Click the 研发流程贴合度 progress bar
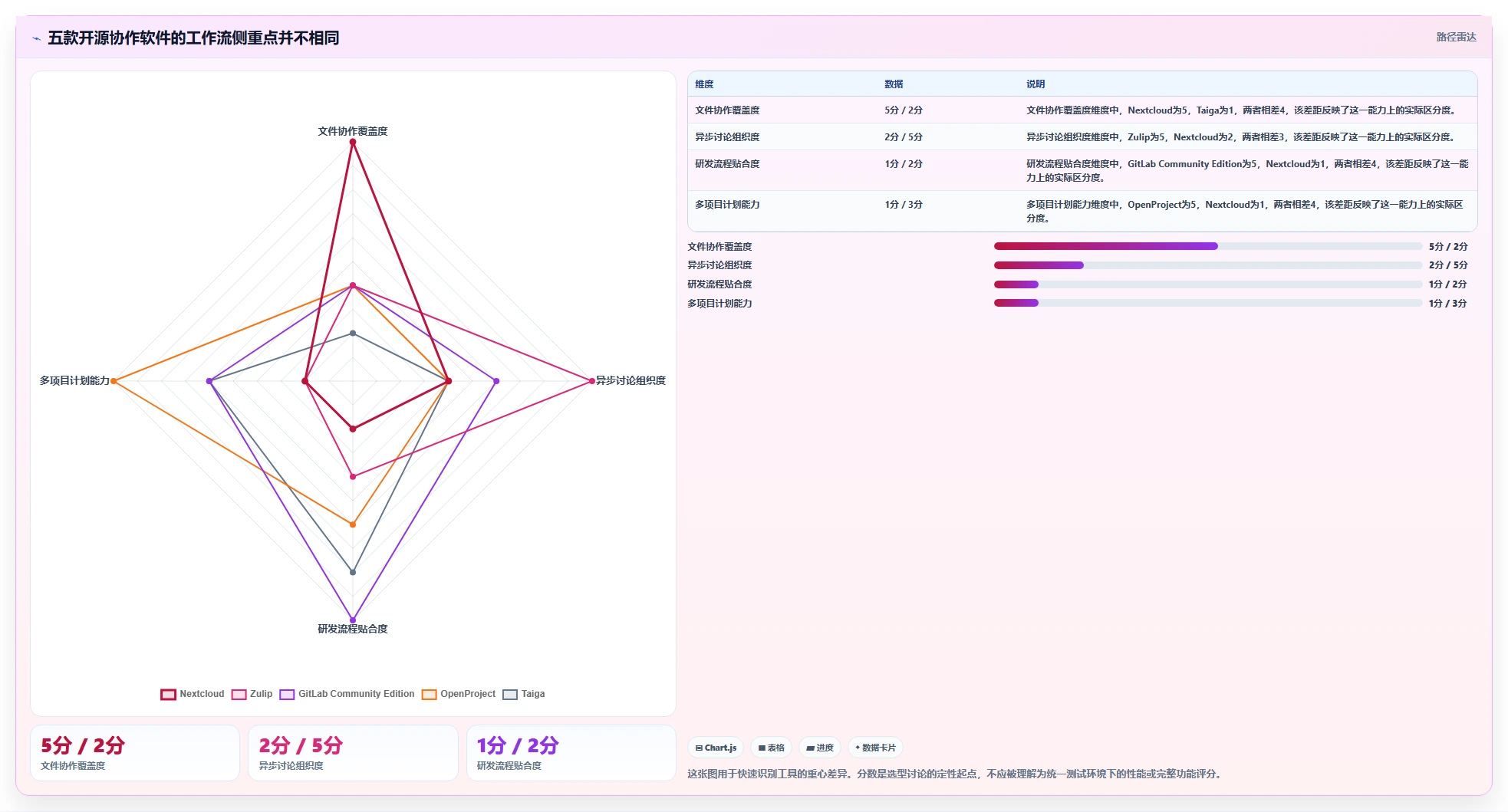 (1207, 284)
